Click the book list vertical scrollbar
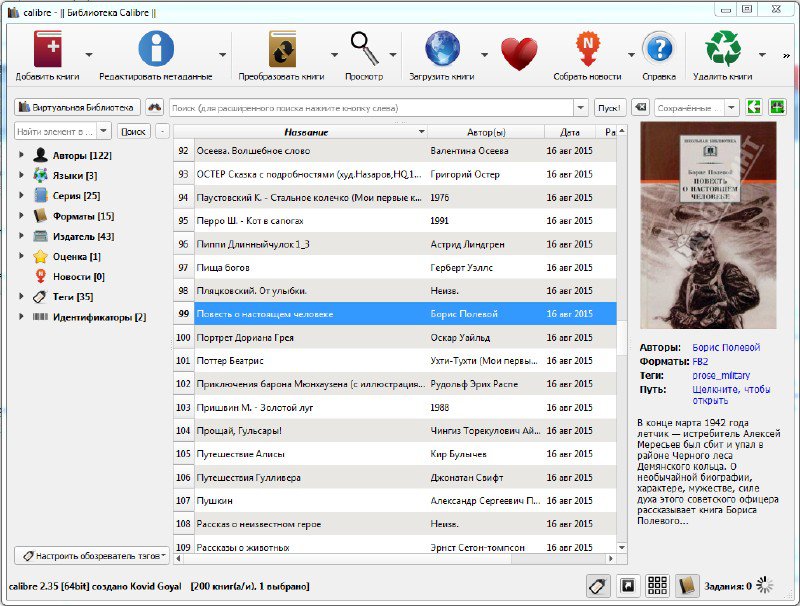The height and width of the screenshot is (606, 800). (621, 340)
